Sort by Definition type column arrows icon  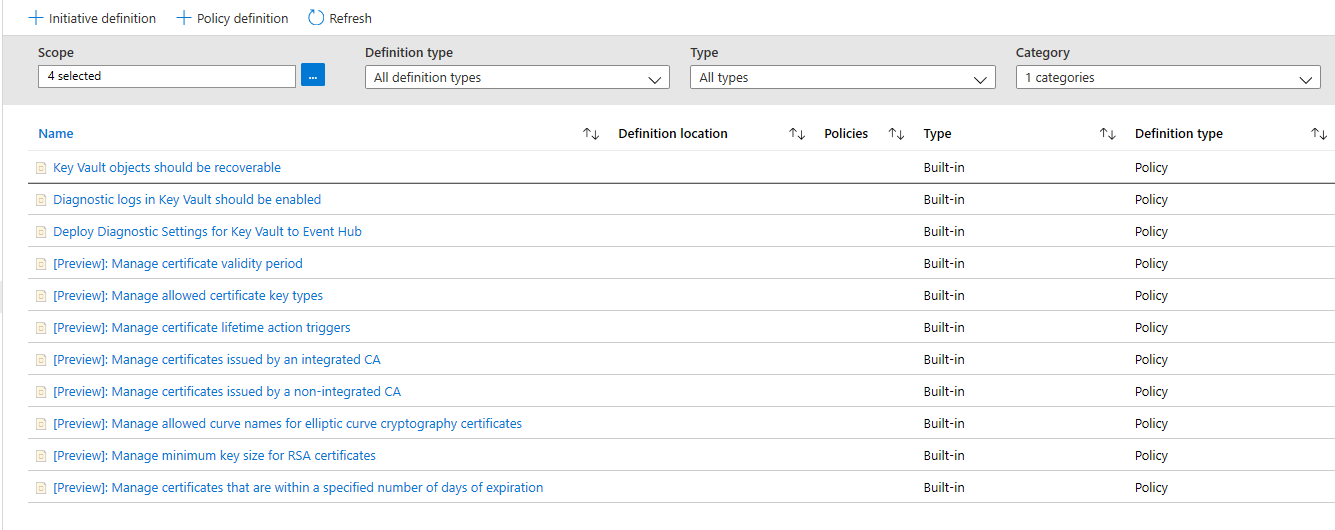(1319, 134)
